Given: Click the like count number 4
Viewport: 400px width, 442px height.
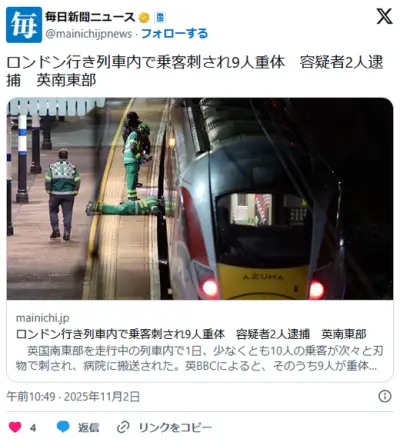Looking at the screenshot, I should tap(33, 428).
